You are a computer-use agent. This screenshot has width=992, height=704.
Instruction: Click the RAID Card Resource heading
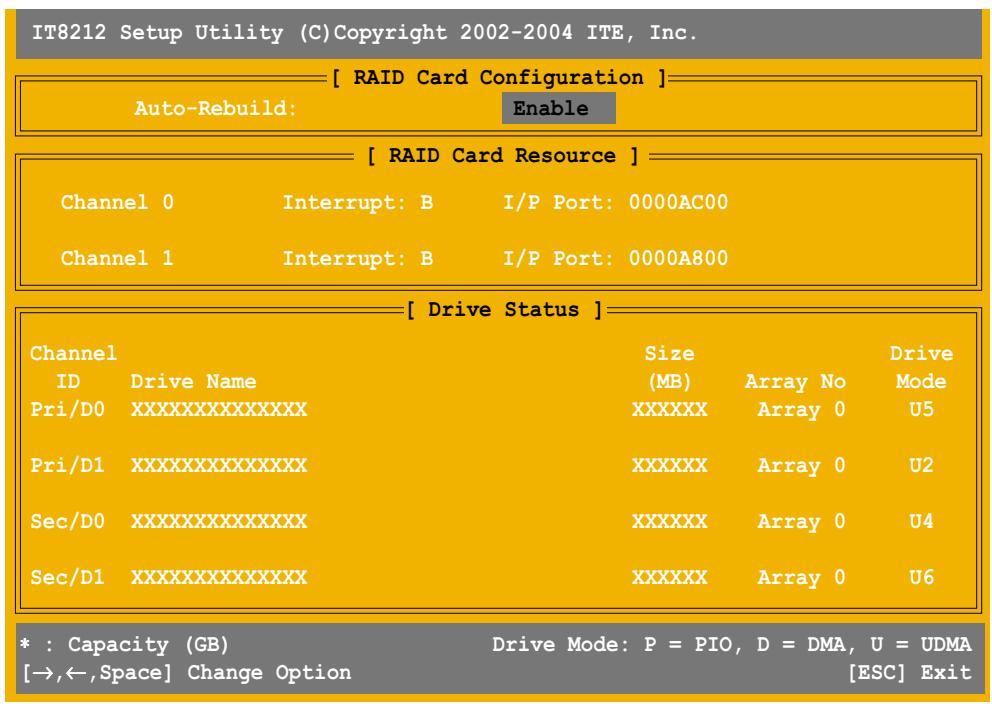click(x=502, y=156)
